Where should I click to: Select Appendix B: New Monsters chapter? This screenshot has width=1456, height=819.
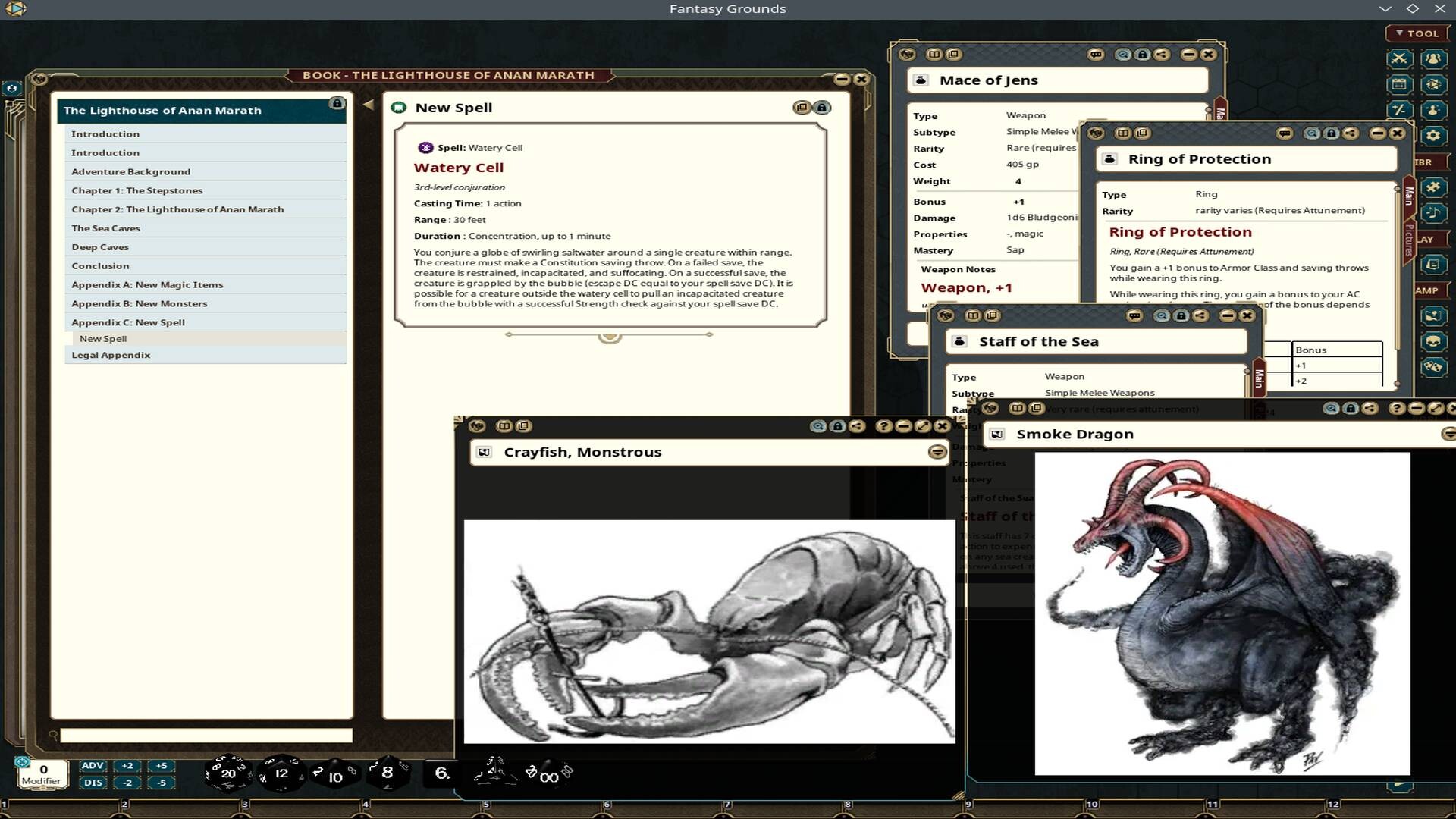click(140, 303)
